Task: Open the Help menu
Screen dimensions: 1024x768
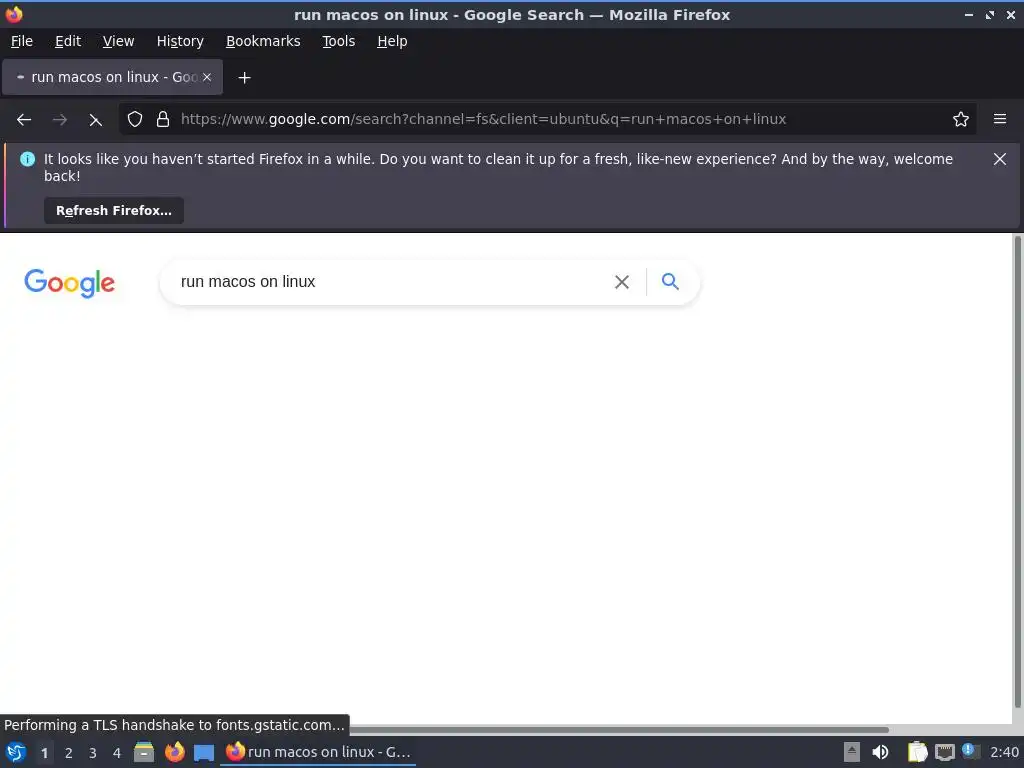Action: click(392, 41)
